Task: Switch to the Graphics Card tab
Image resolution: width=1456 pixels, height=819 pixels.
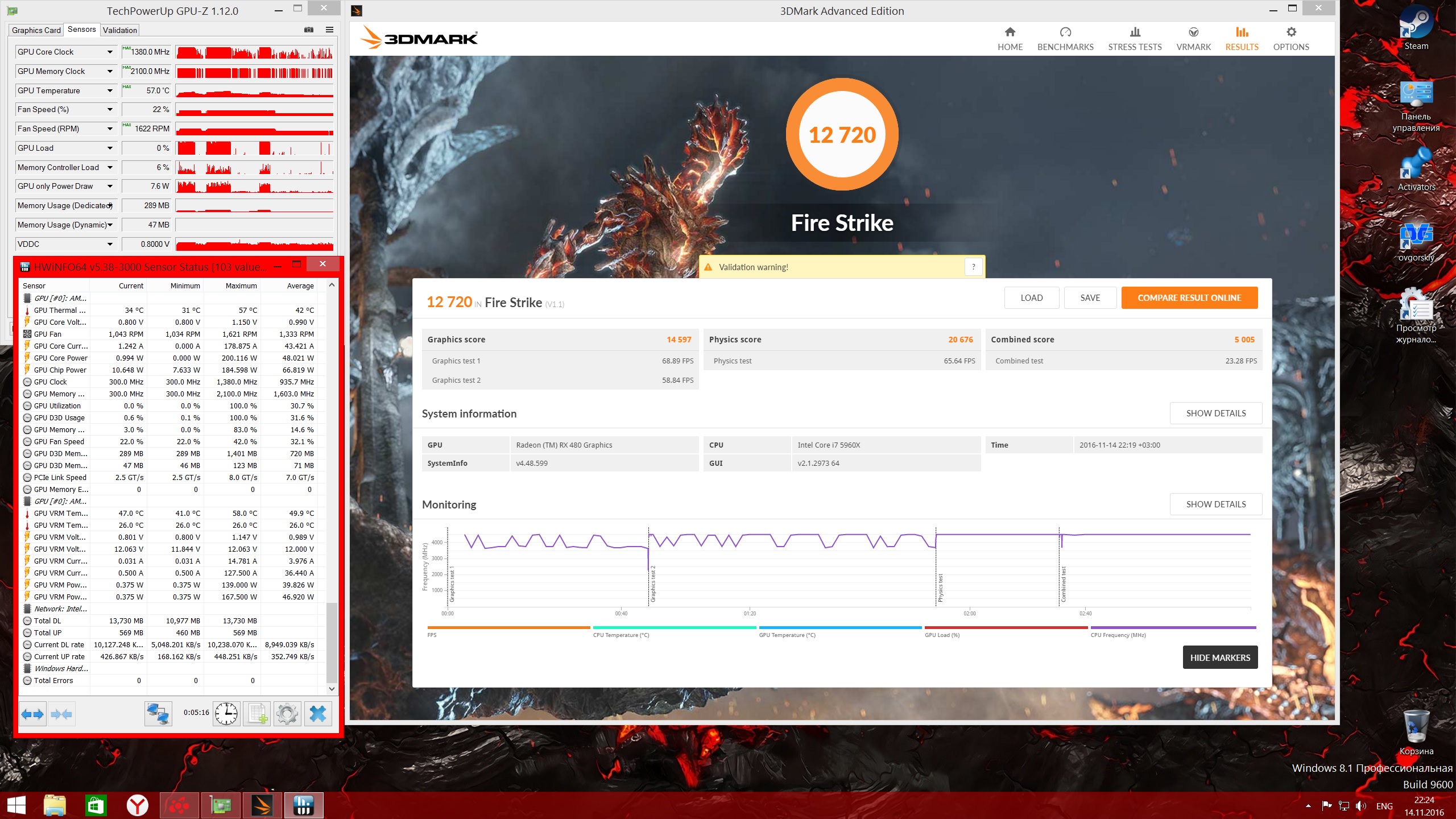Action: point(36,30)
